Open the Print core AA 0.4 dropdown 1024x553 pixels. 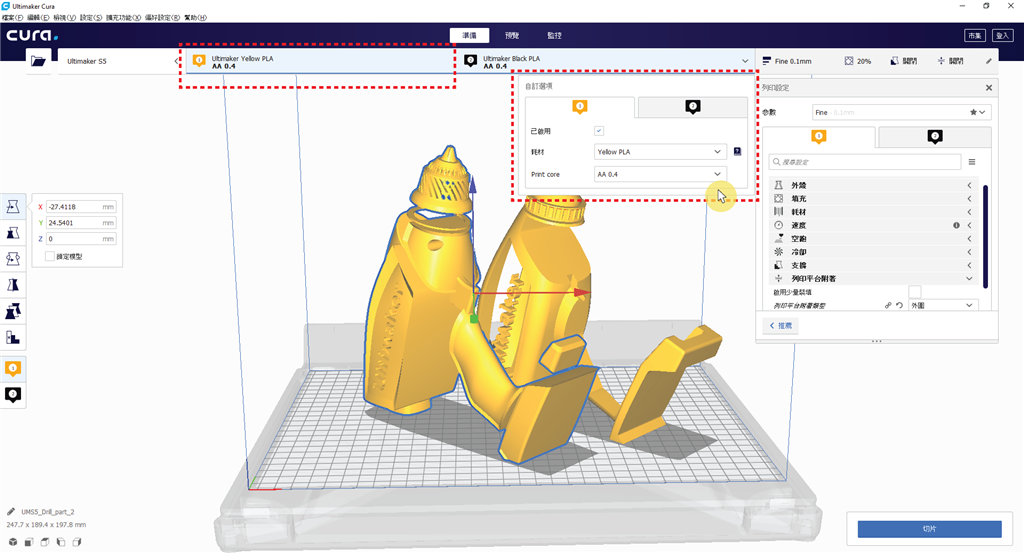click(659, 174)
